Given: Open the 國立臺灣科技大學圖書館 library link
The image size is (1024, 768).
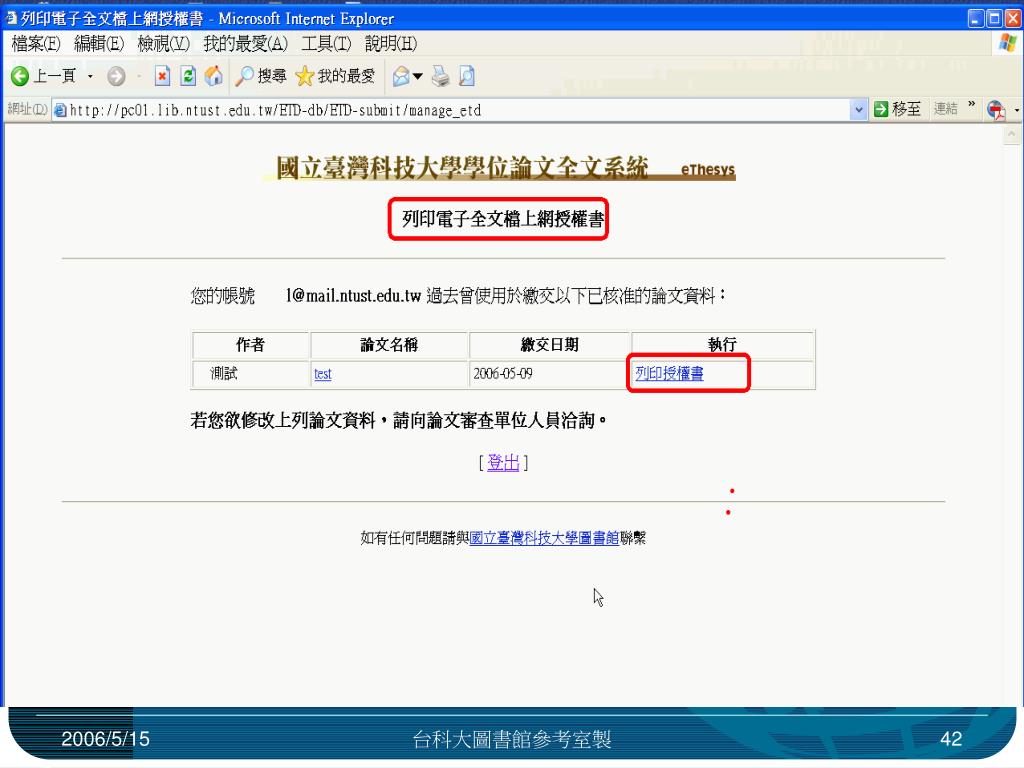Looking at the screenshot, I should (x=544, y=538).
